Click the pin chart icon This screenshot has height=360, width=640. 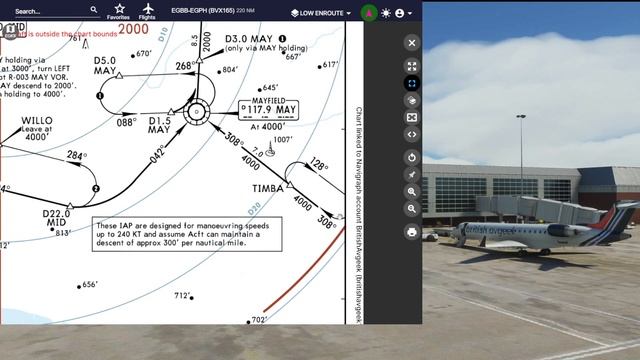coord(412,175)
